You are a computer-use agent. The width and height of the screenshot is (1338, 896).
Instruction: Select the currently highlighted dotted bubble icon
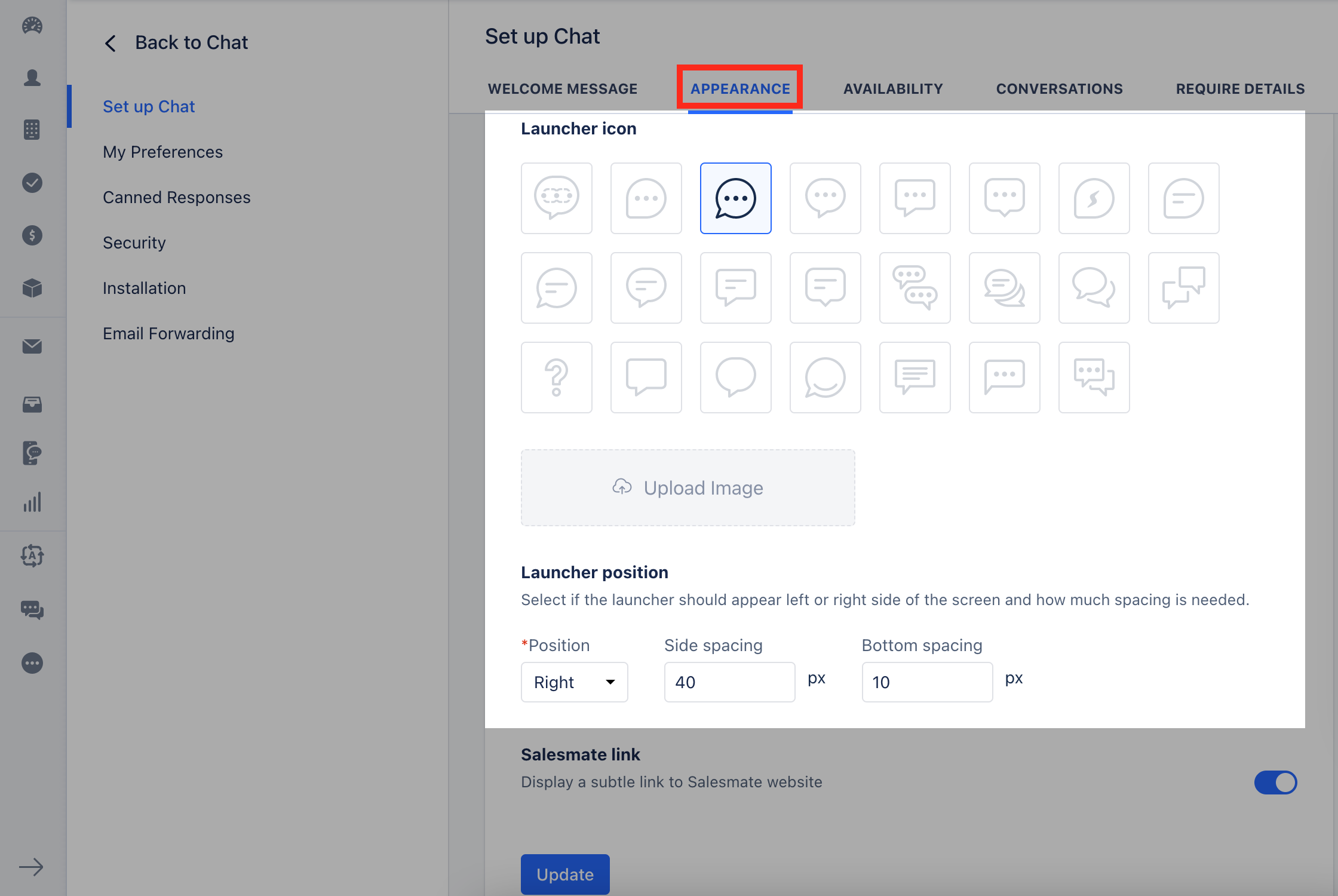pyautogui.click(x=736, y=198)
